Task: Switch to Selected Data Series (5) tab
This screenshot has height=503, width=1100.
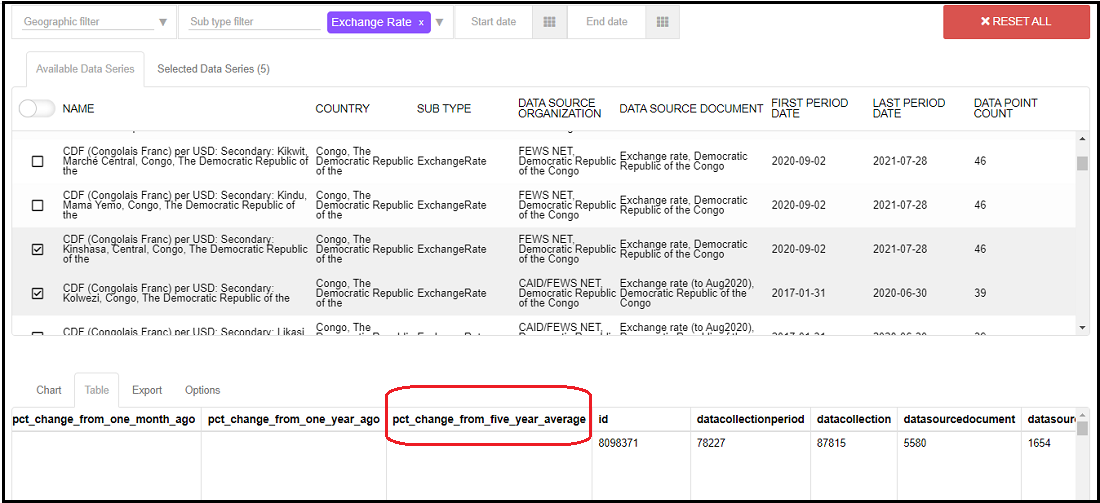Action: [x=213, y=69]
